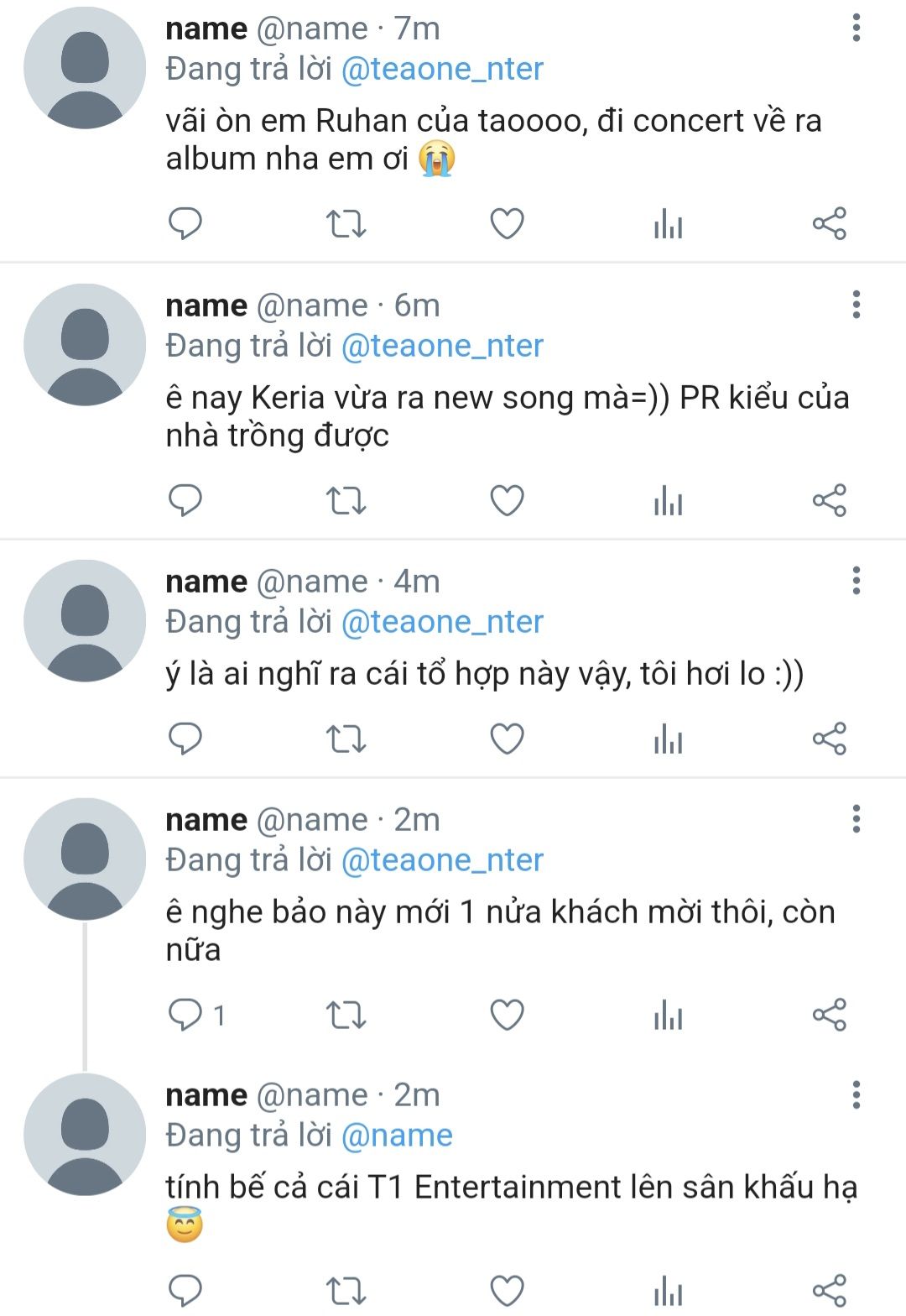Open @teaone_nter link in the first tweet
The height and width of the screenshot is (1316, 906).
pos(442,69)
